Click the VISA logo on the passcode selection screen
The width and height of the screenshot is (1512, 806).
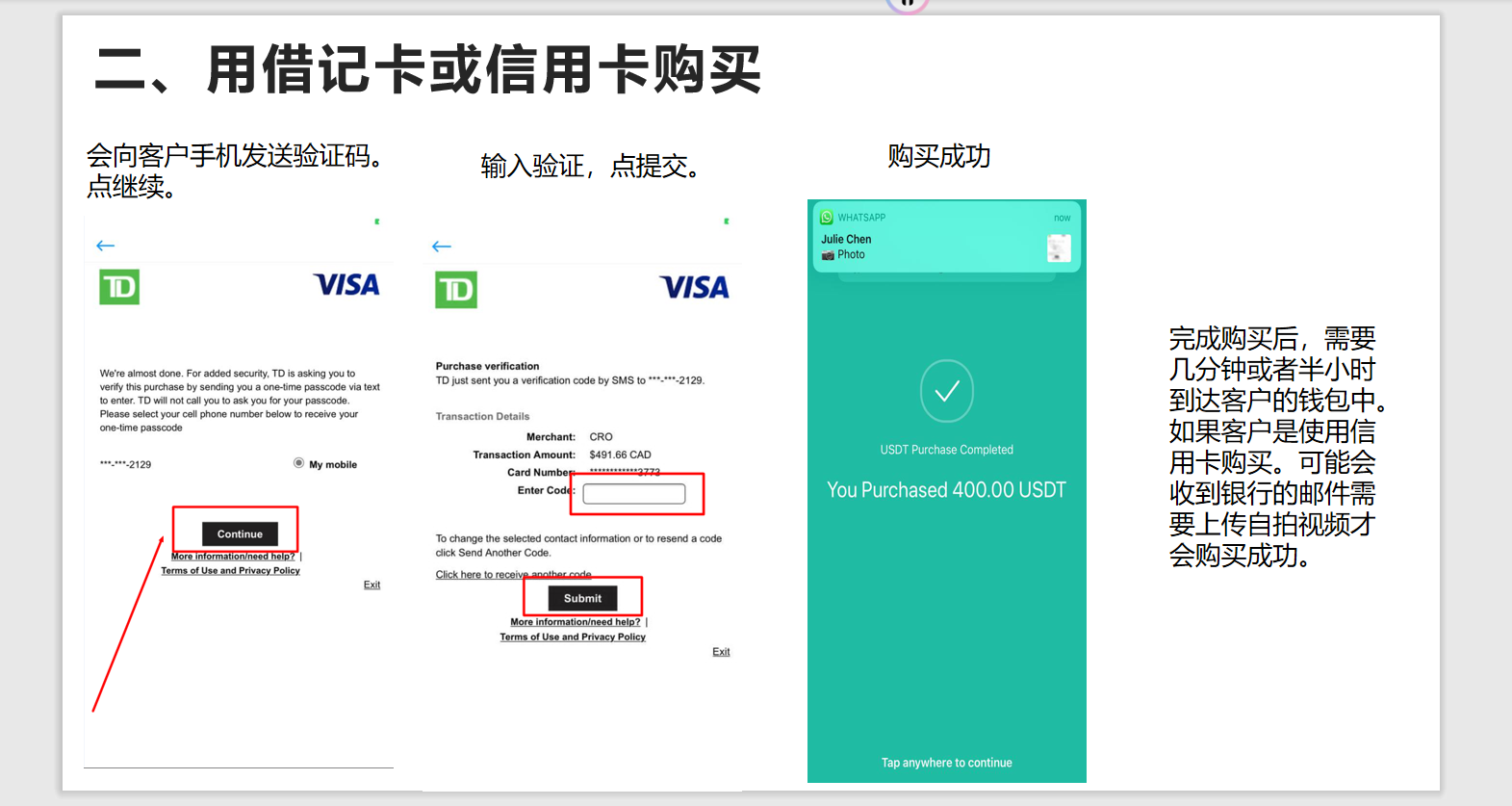click(x=346, y=285)
